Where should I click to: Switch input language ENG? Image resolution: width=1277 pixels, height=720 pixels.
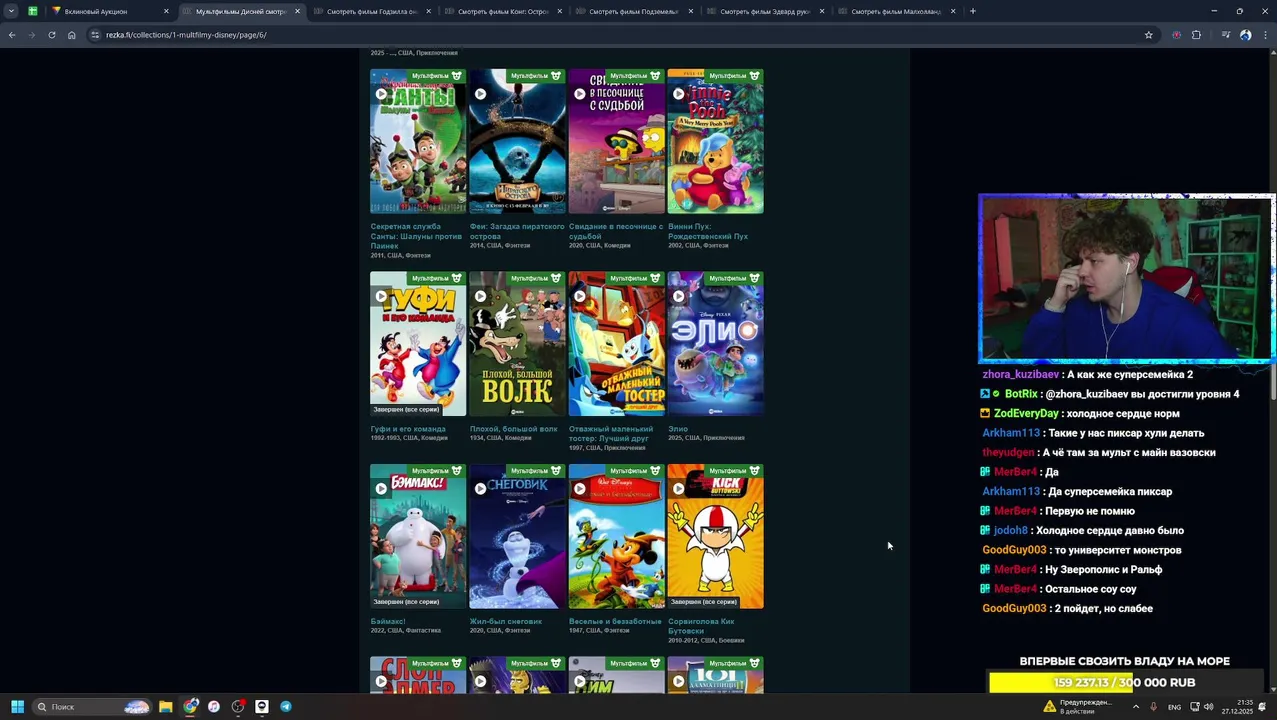[x=1174, y=707]
